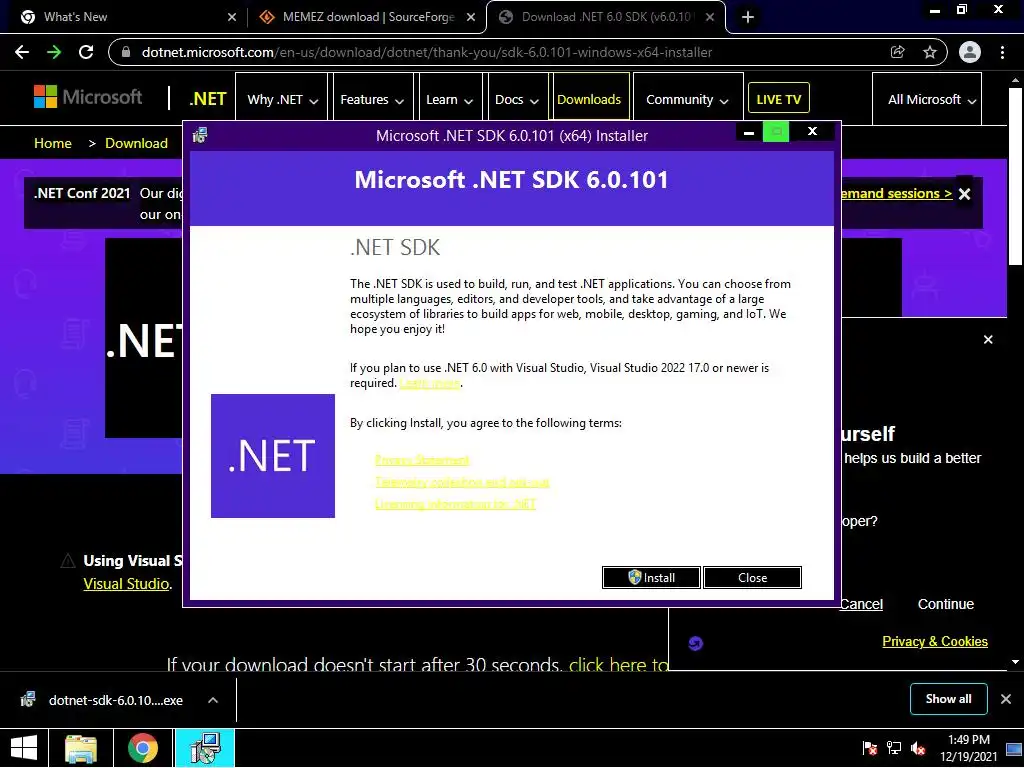This screenshot has height=768, width=1024.
Task: Click the Home breadcrumb link
Action: click(x=53, y=143)
